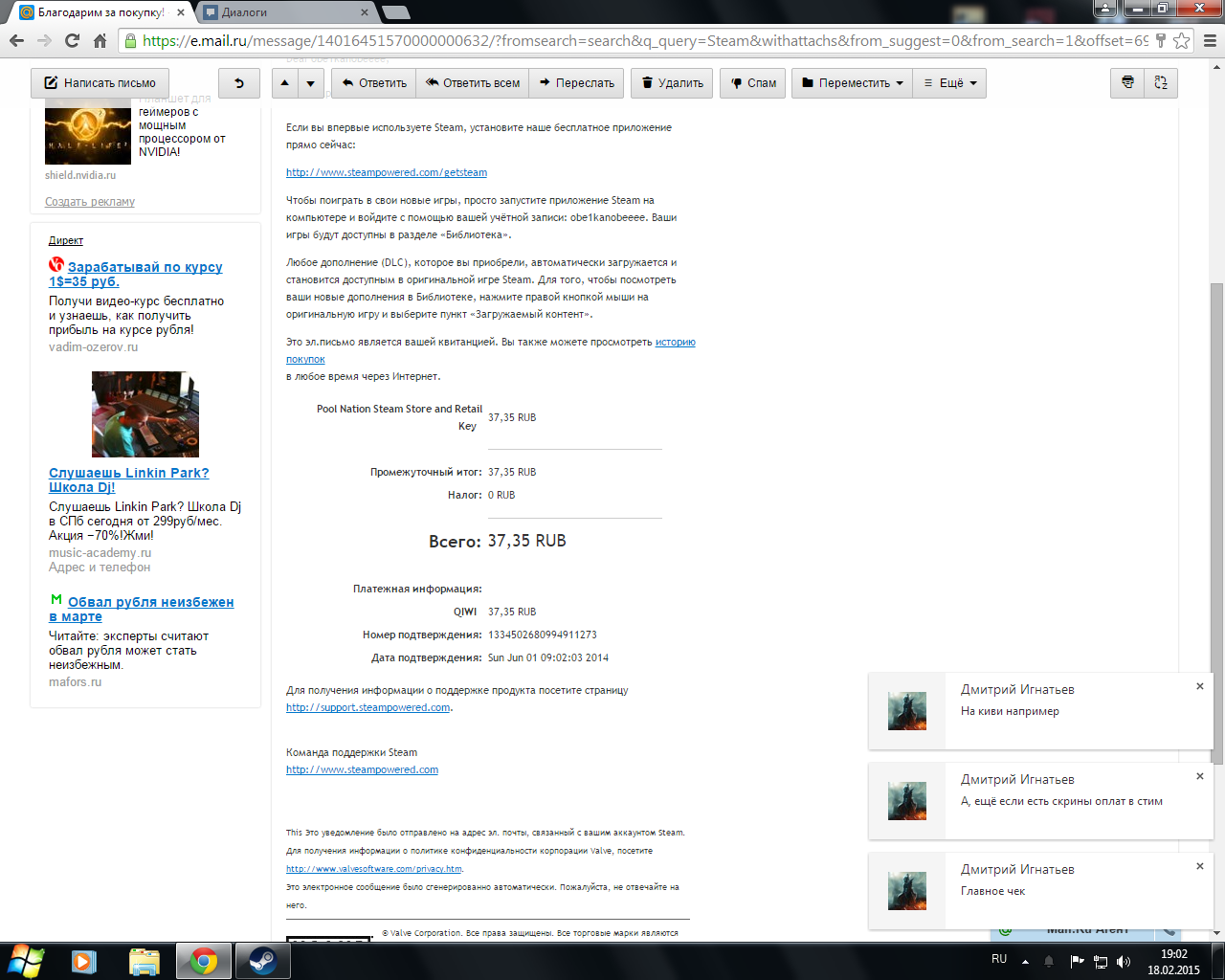Click the Chrome taskbar icon
1225x980 pixels.
pos(203,961)
